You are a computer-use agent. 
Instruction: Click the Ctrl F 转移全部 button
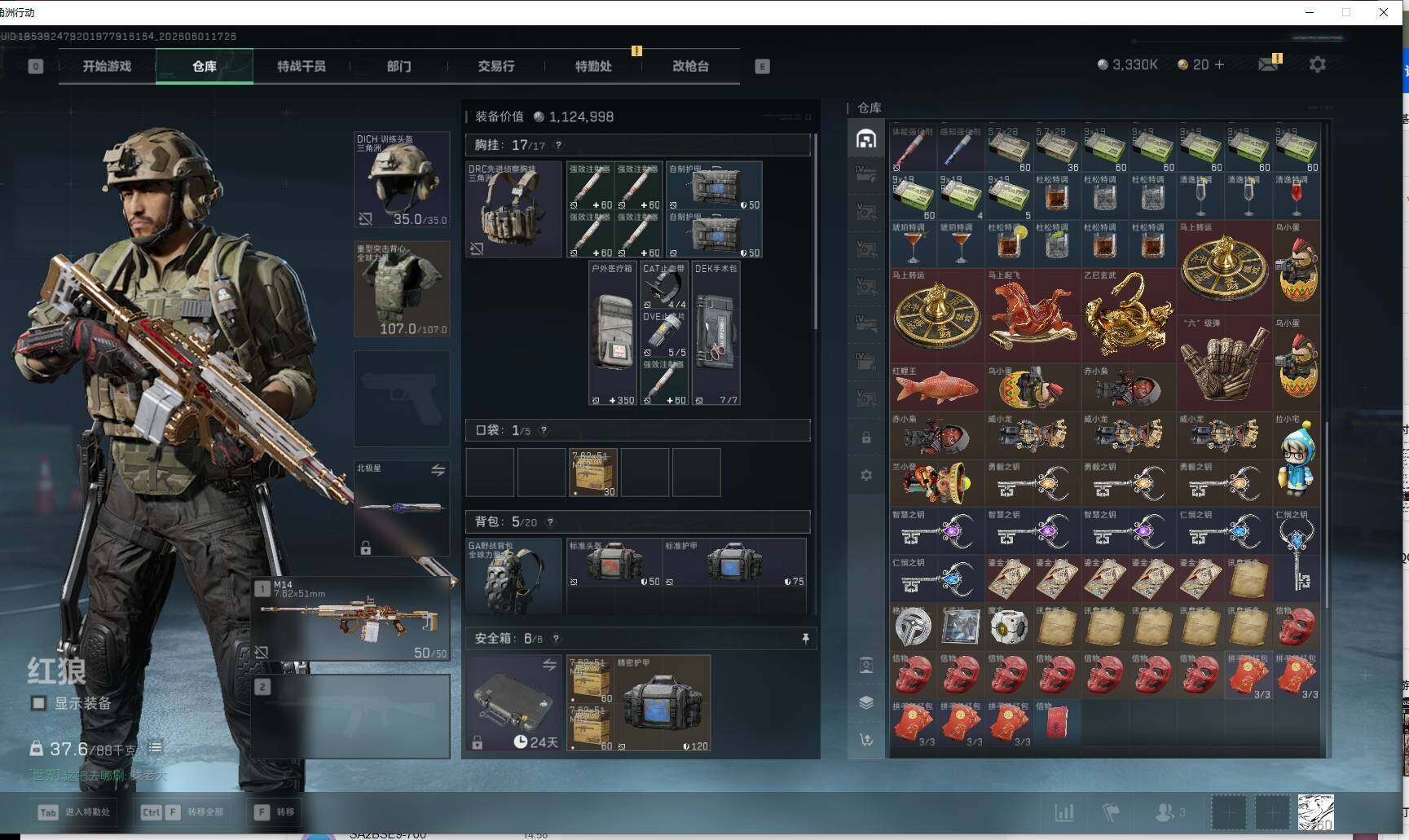coord(183,811)
